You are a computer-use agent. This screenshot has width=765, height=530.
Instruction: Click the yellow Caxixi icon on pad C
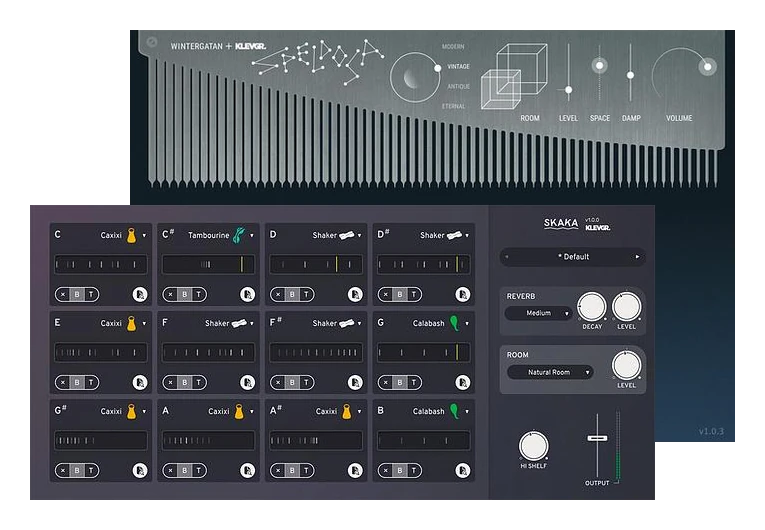click(131, 235)
